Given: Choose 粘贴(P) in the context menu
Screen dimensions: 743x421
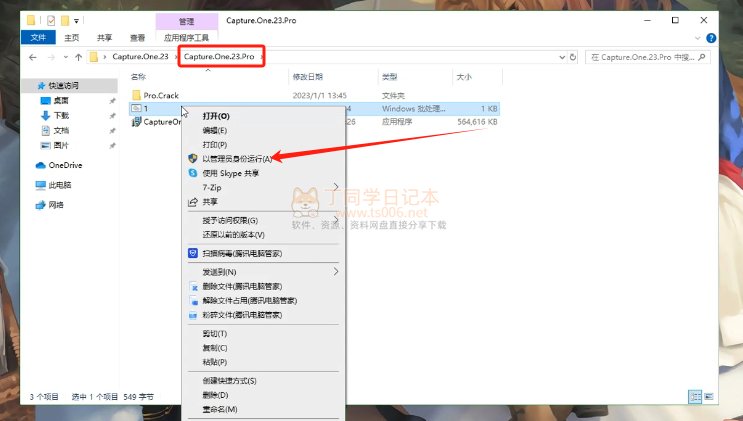Looking at the screenshot, I should coord(215,362).
